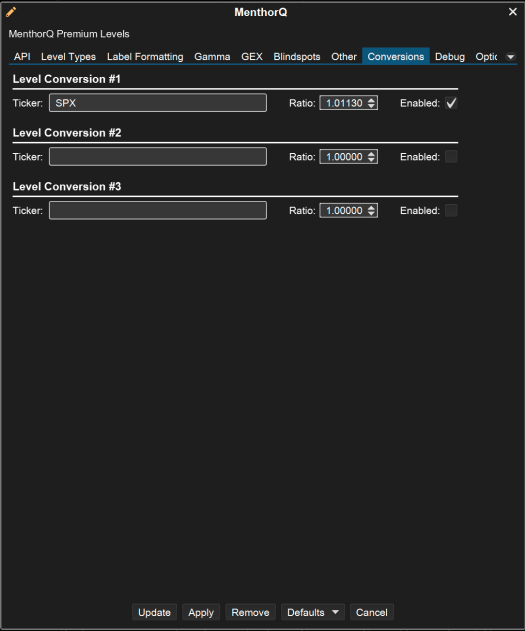Switch to the API tab
The width and height of the screenshot is (525, 631).
tap(22, 57)
